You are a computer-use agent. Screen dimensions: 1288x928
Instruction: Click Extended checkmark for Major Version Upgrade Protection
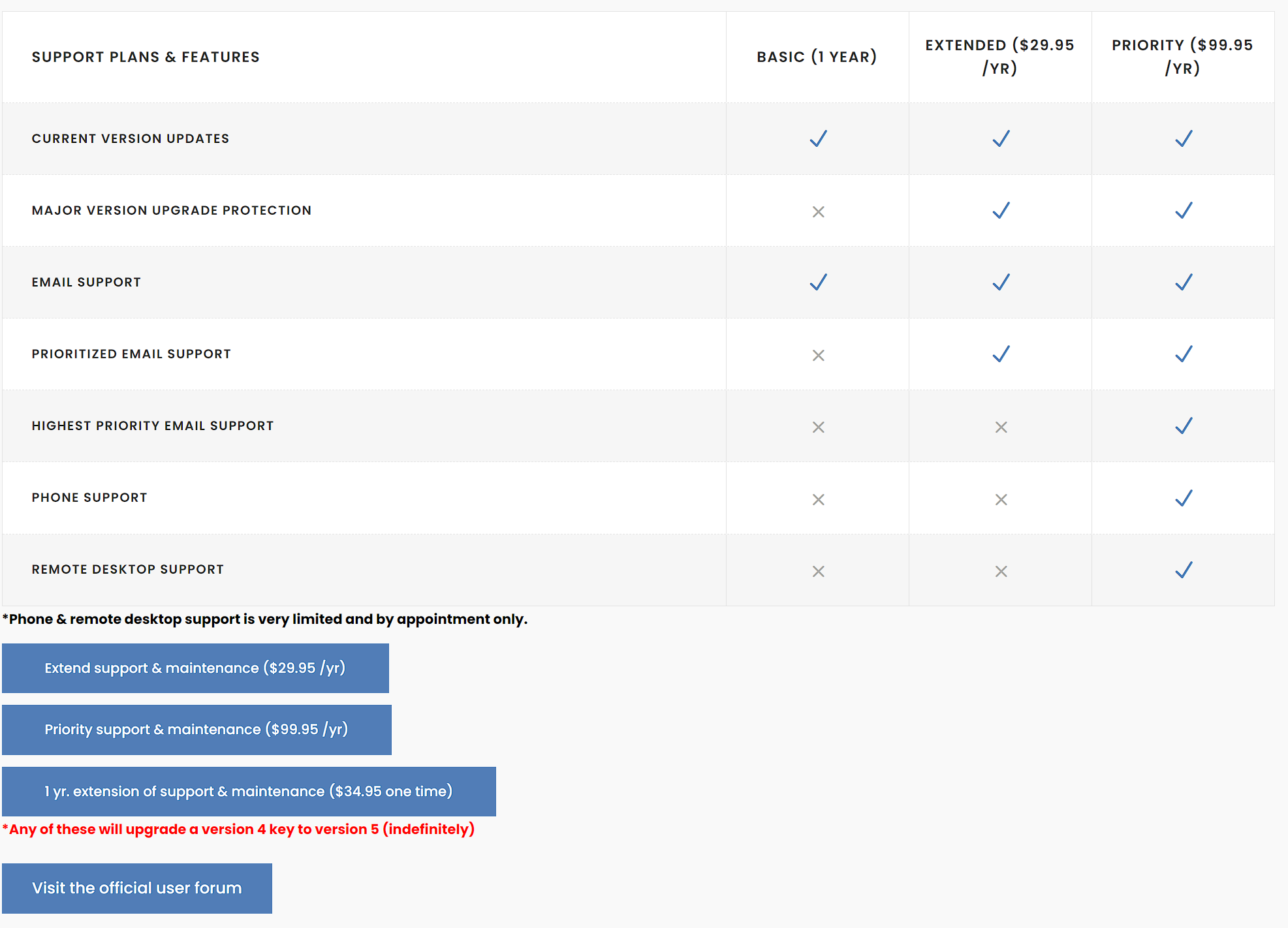point(1001,210)
